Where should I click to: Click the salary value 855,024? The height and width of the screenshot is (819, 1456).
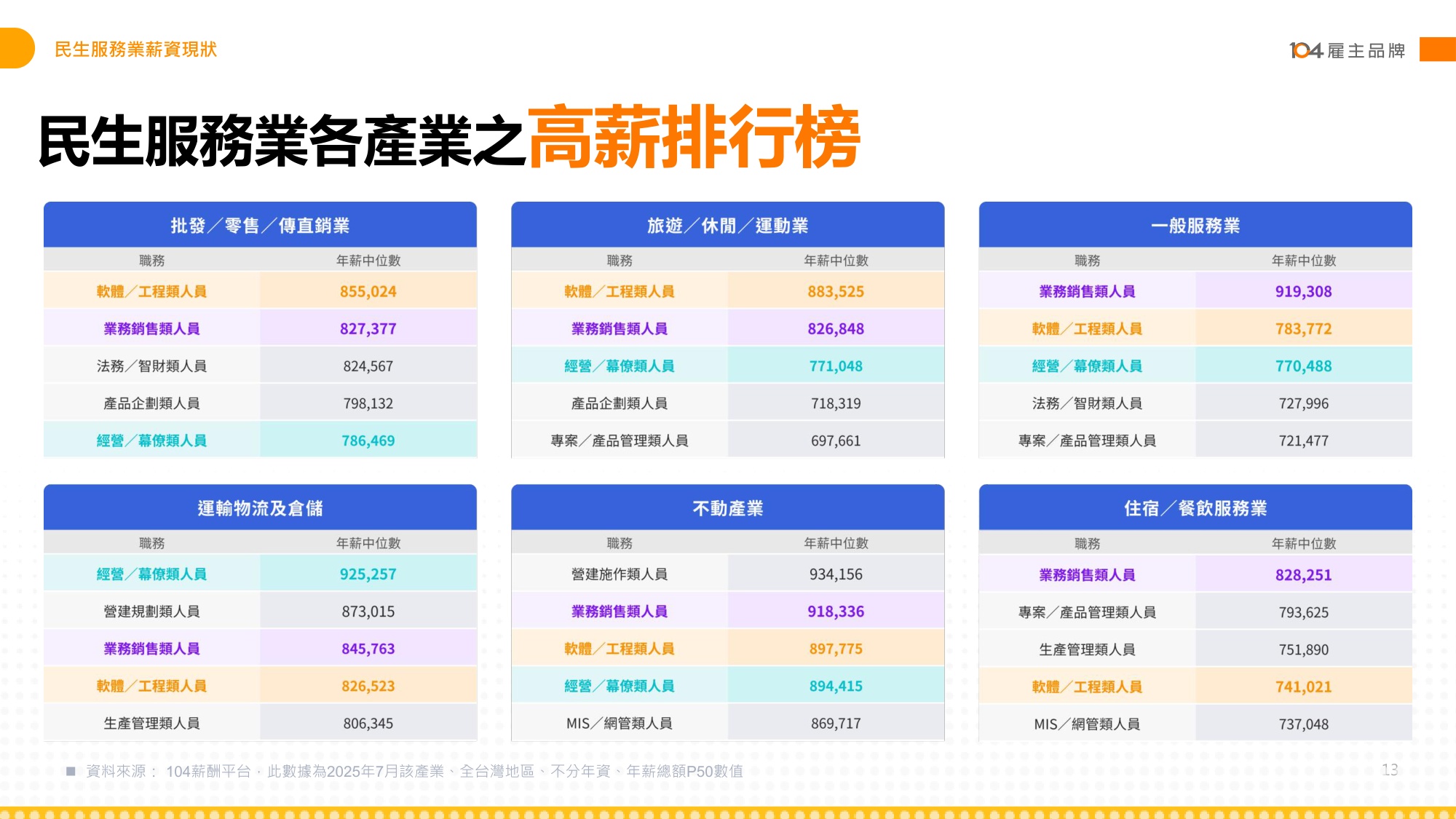point(368,291)
